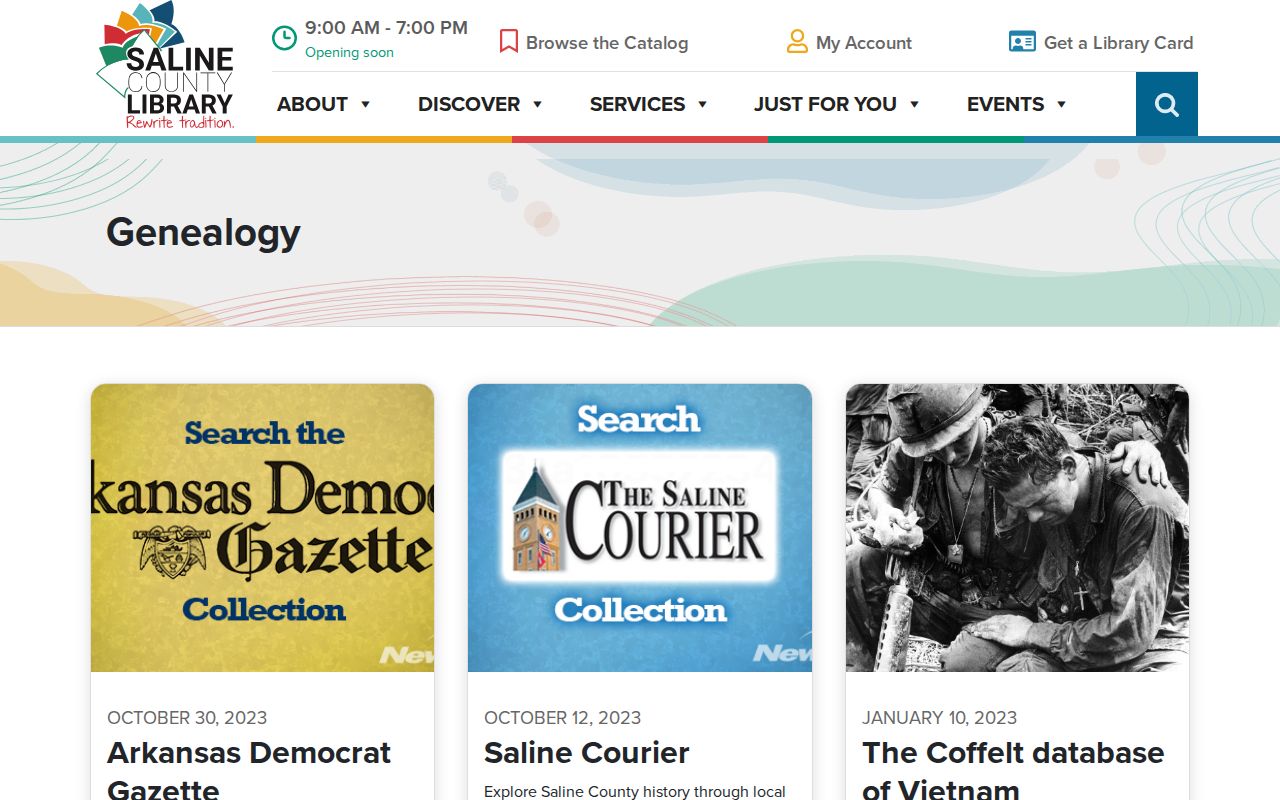Follow the Get a Library Card link

pyautogui.click(x=1118, y=43)
